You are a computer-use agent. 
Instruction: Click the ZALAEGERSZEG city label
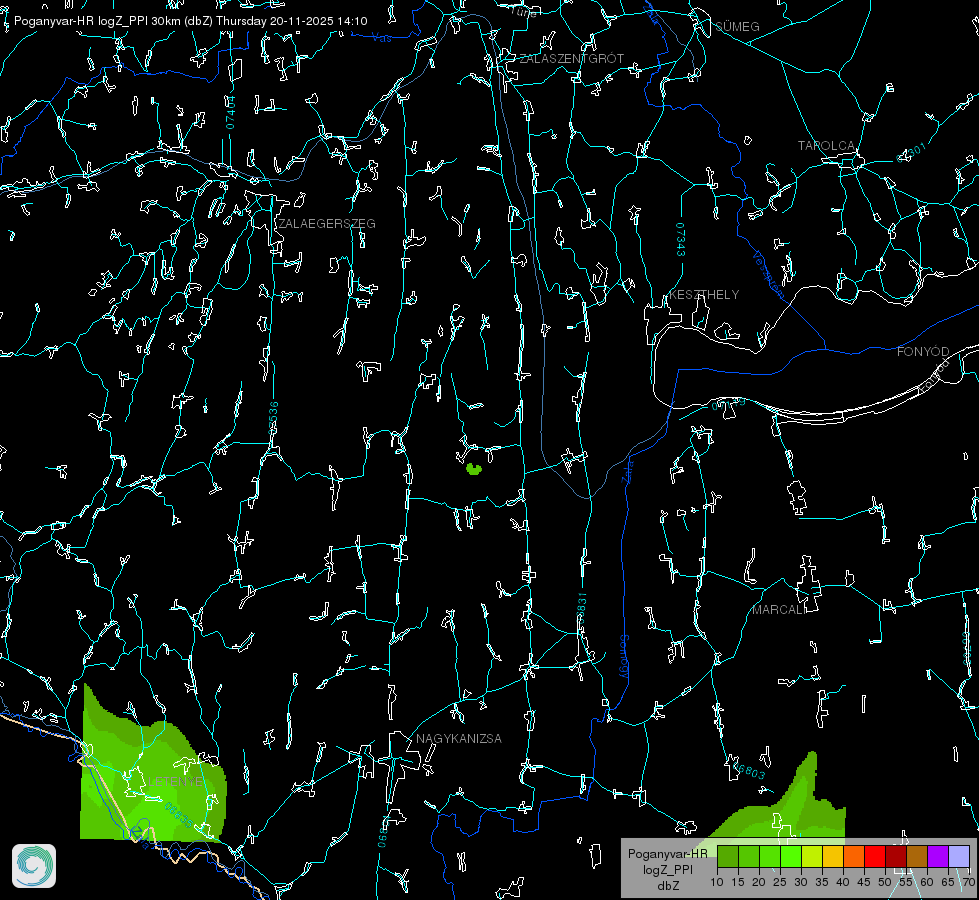coord(327,223)
